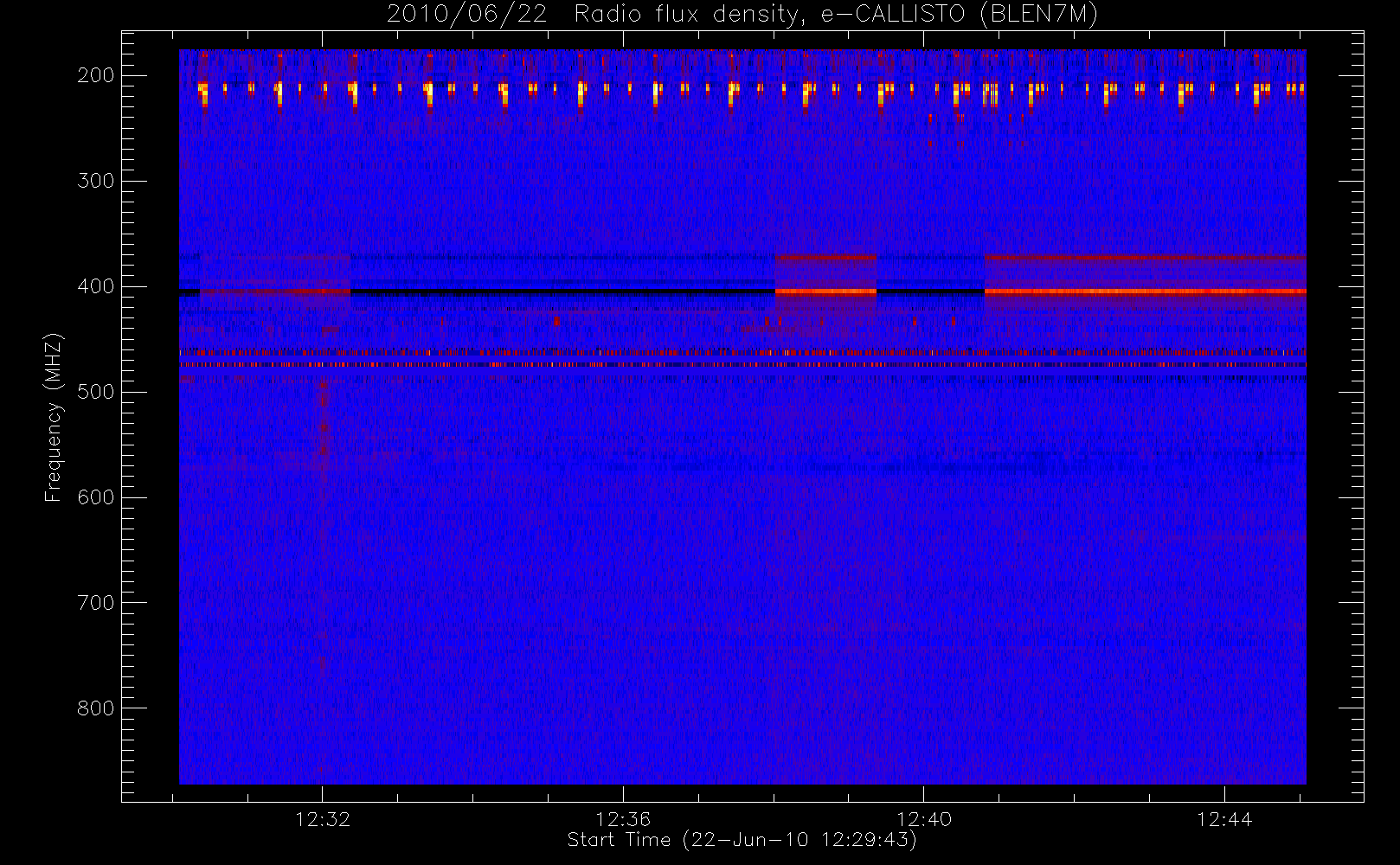Click the 500 frequency tick label
The width and height of the screenshot is (1400, 865).
(x=96, y=392)
